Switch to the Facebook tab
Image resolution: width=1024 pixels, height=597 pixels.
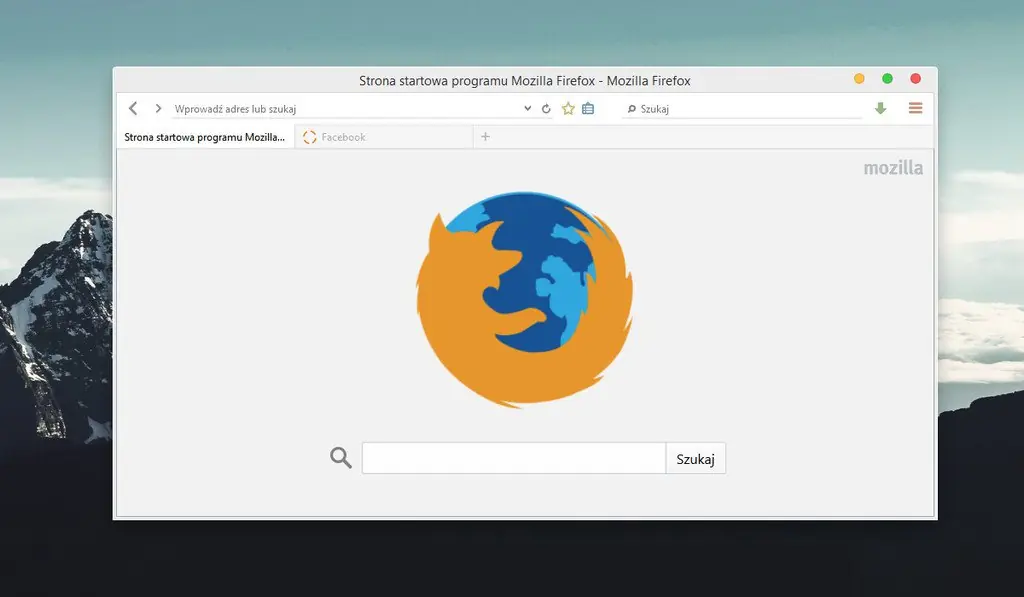point(384,137)
